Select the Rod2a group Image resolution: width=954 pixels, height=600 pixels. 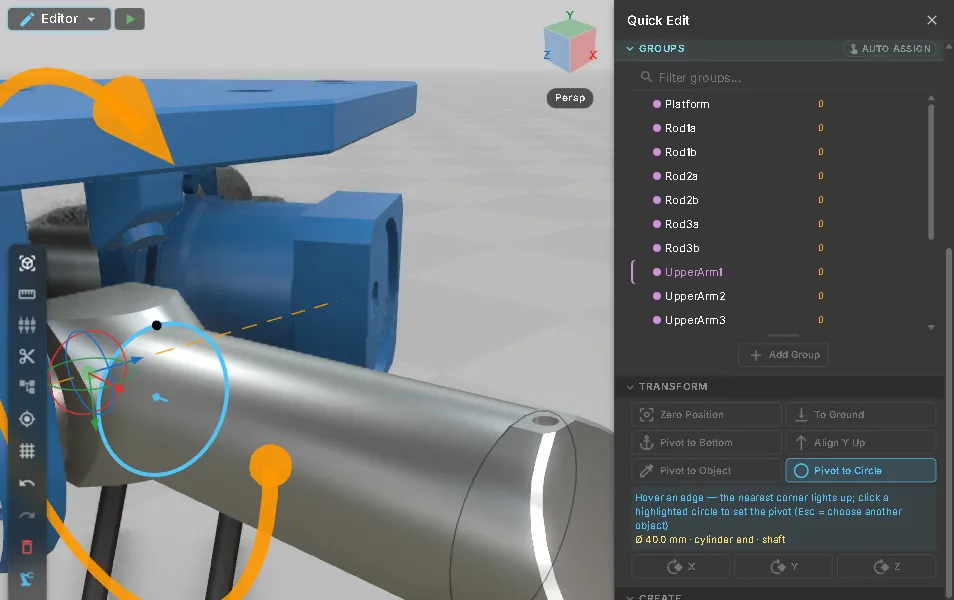click(681, 176)
